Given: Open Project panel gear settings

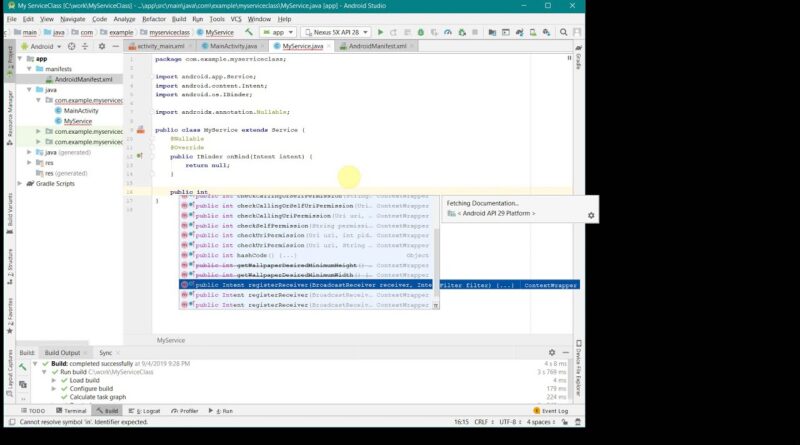Looking at the screenshot, I should 102,46.
